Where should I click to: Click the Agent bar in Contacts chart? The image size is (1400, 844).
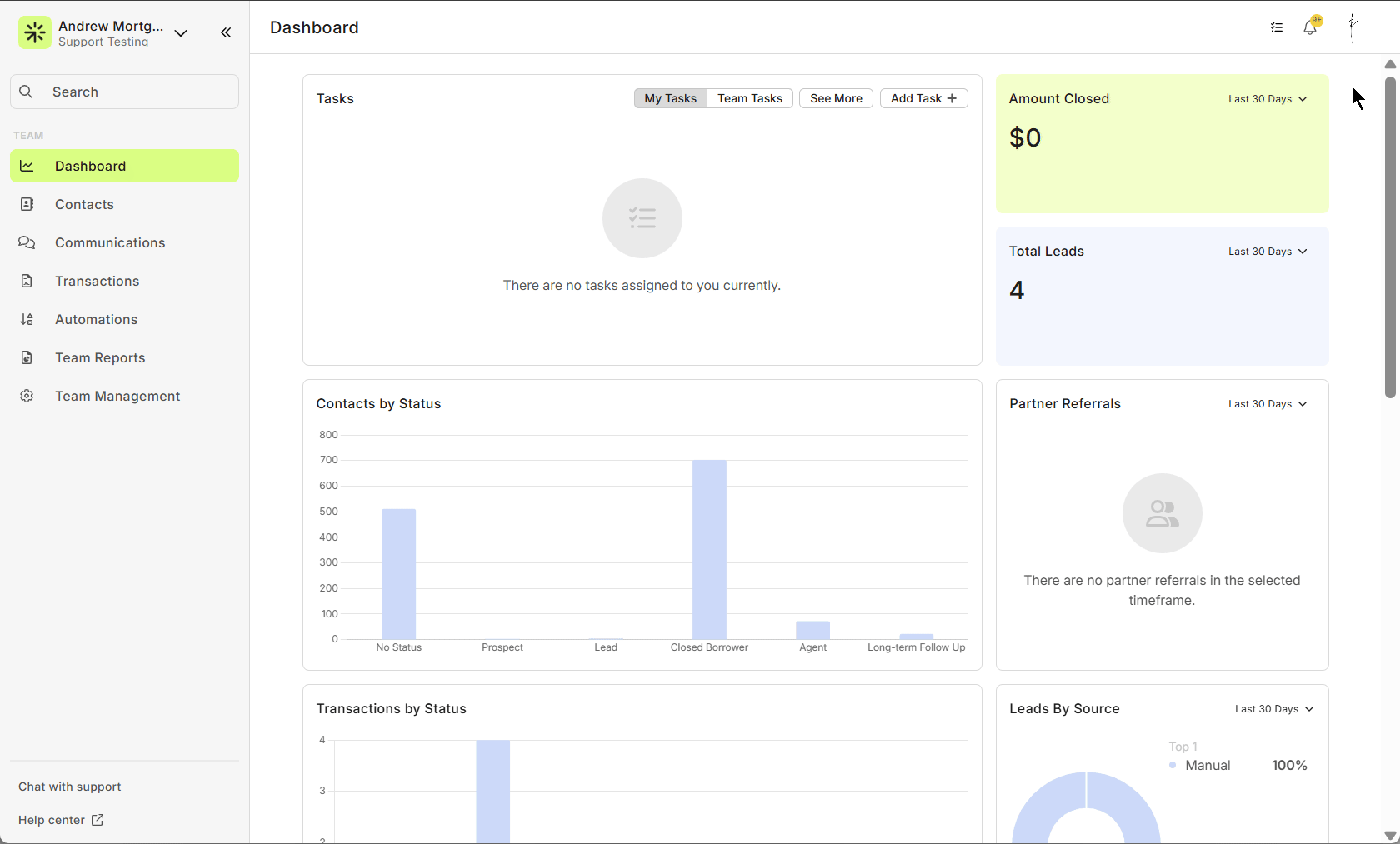(813, 630)
